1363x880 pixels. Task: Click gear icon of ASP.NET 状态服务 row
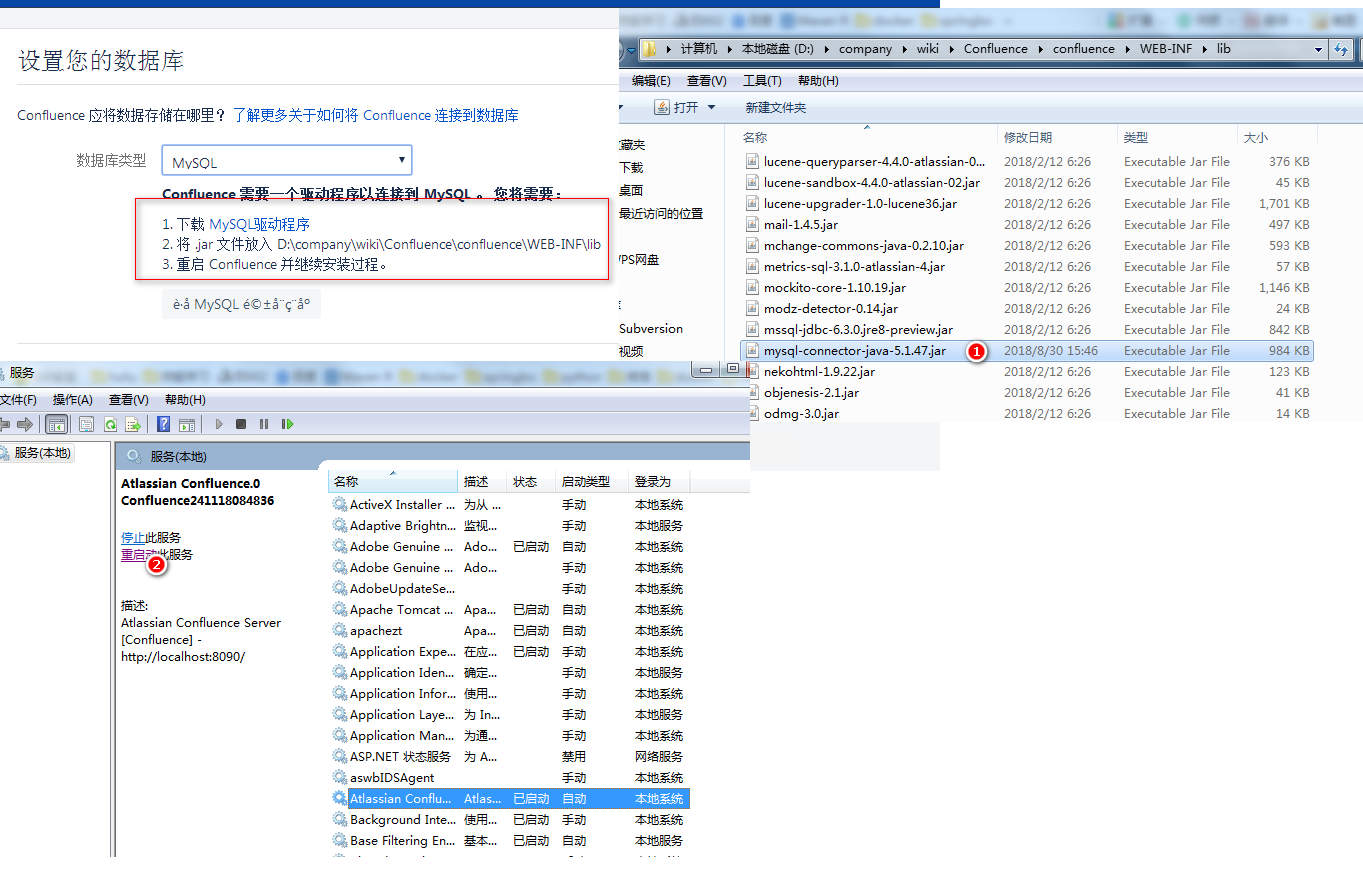pyautogui.click(x=340, y=757)
